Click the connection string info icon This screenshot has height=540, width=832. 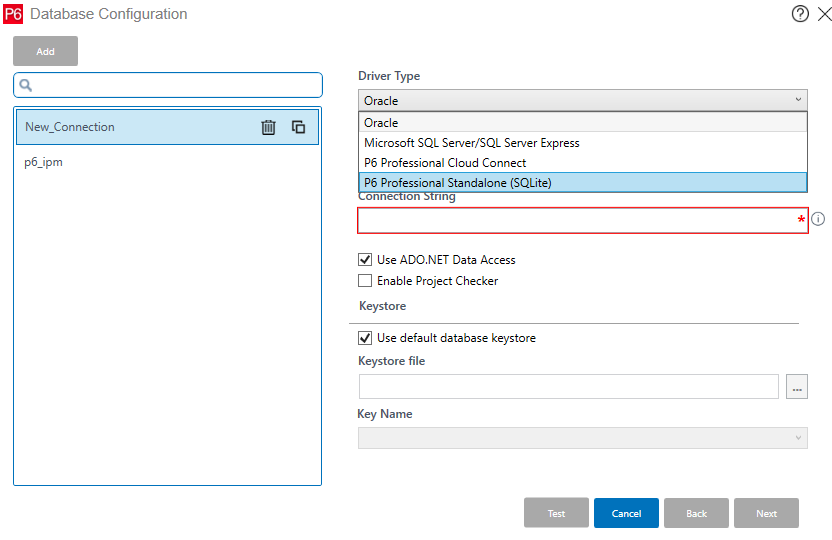pos(818,219)
